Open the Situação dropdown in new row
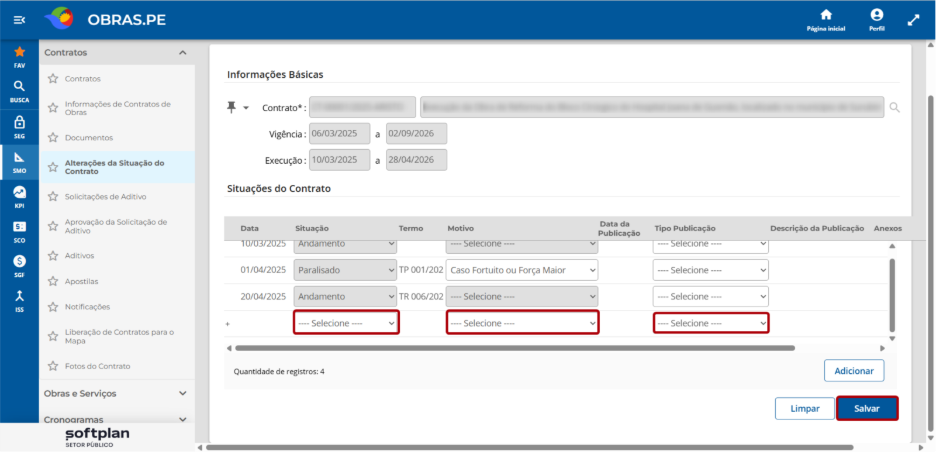Image resolution: width=936 pixels, height=453 pixels. click(346, 323)
